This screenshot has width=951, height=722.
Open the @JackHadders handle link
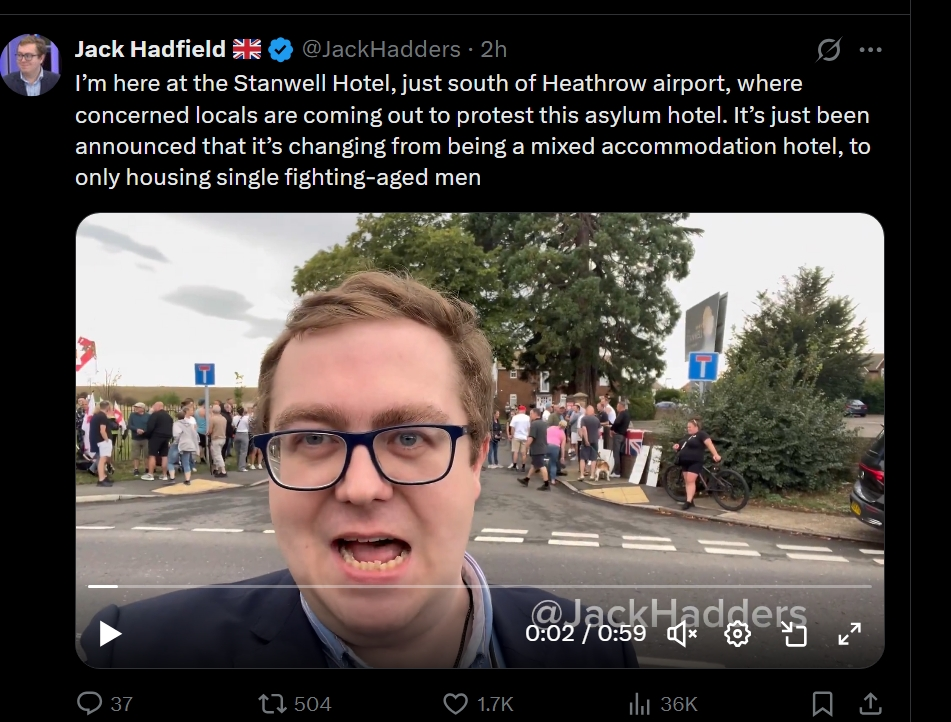click(x=382, y=49)
